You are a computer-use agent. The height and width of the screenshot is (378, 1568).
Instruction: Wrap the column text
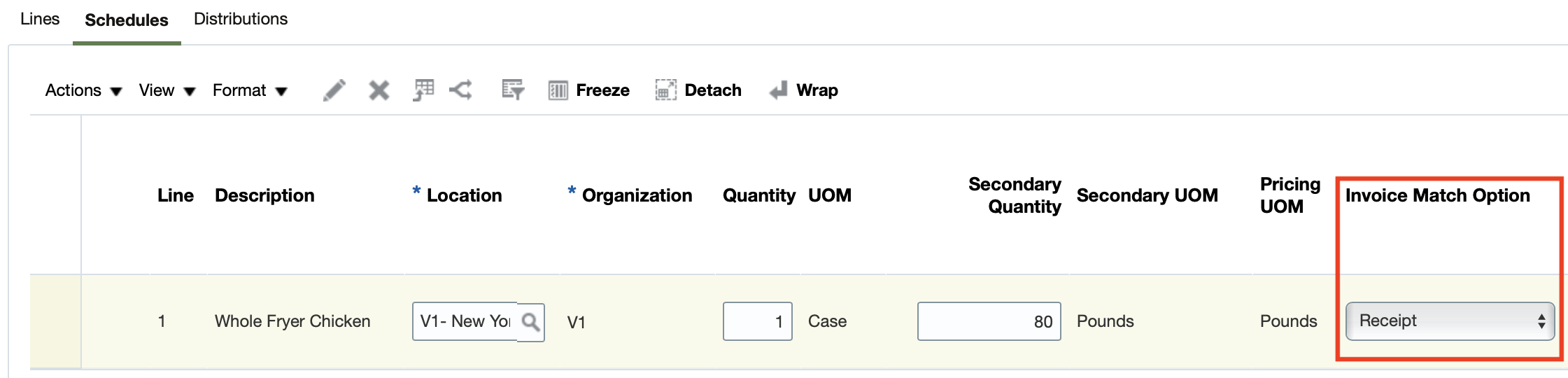click(803, 90)
